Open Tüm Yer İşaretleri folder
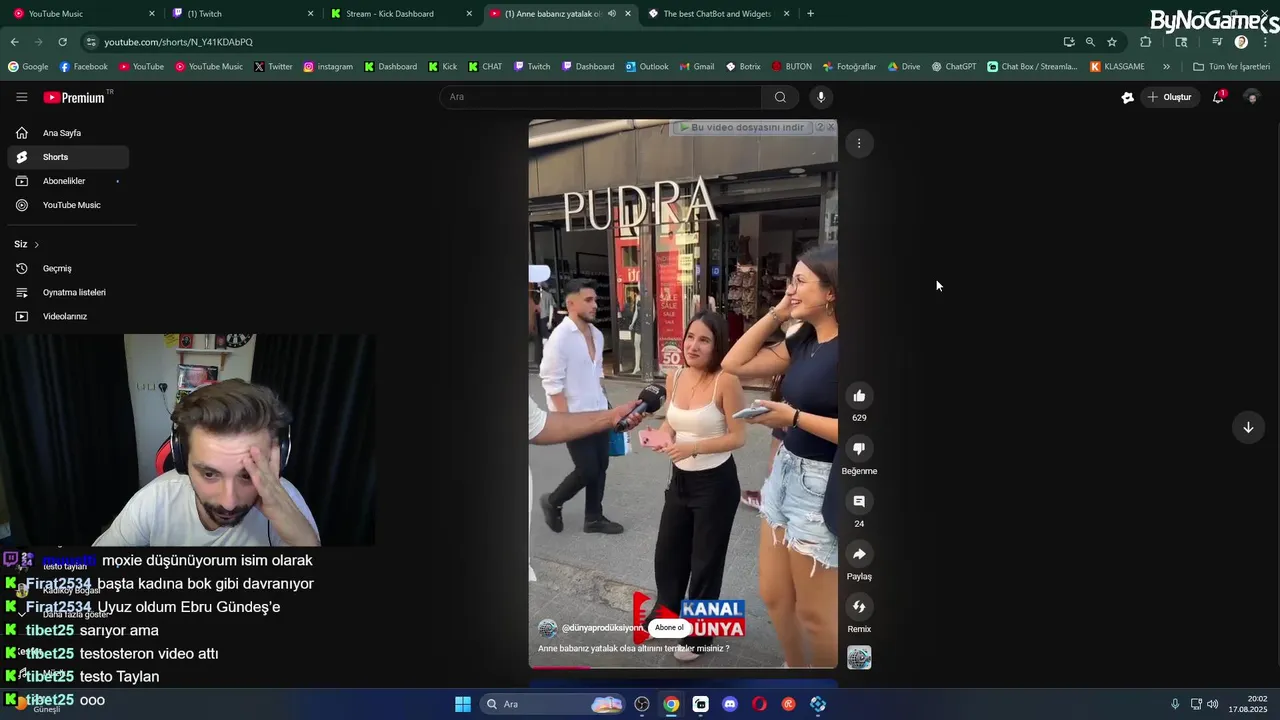 1231,67
